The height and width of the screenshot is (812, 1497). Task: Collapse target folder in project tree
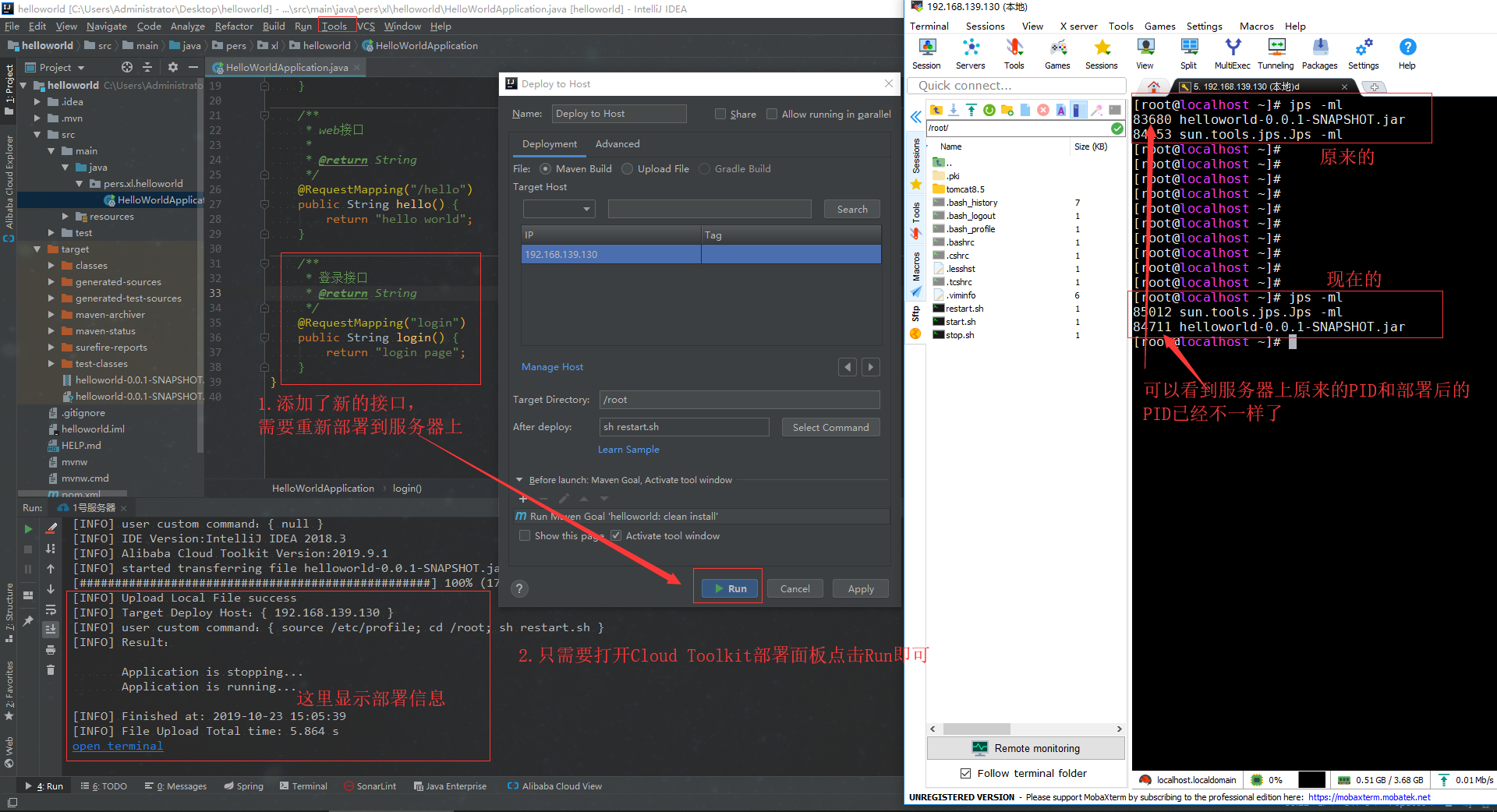(37, 249)
